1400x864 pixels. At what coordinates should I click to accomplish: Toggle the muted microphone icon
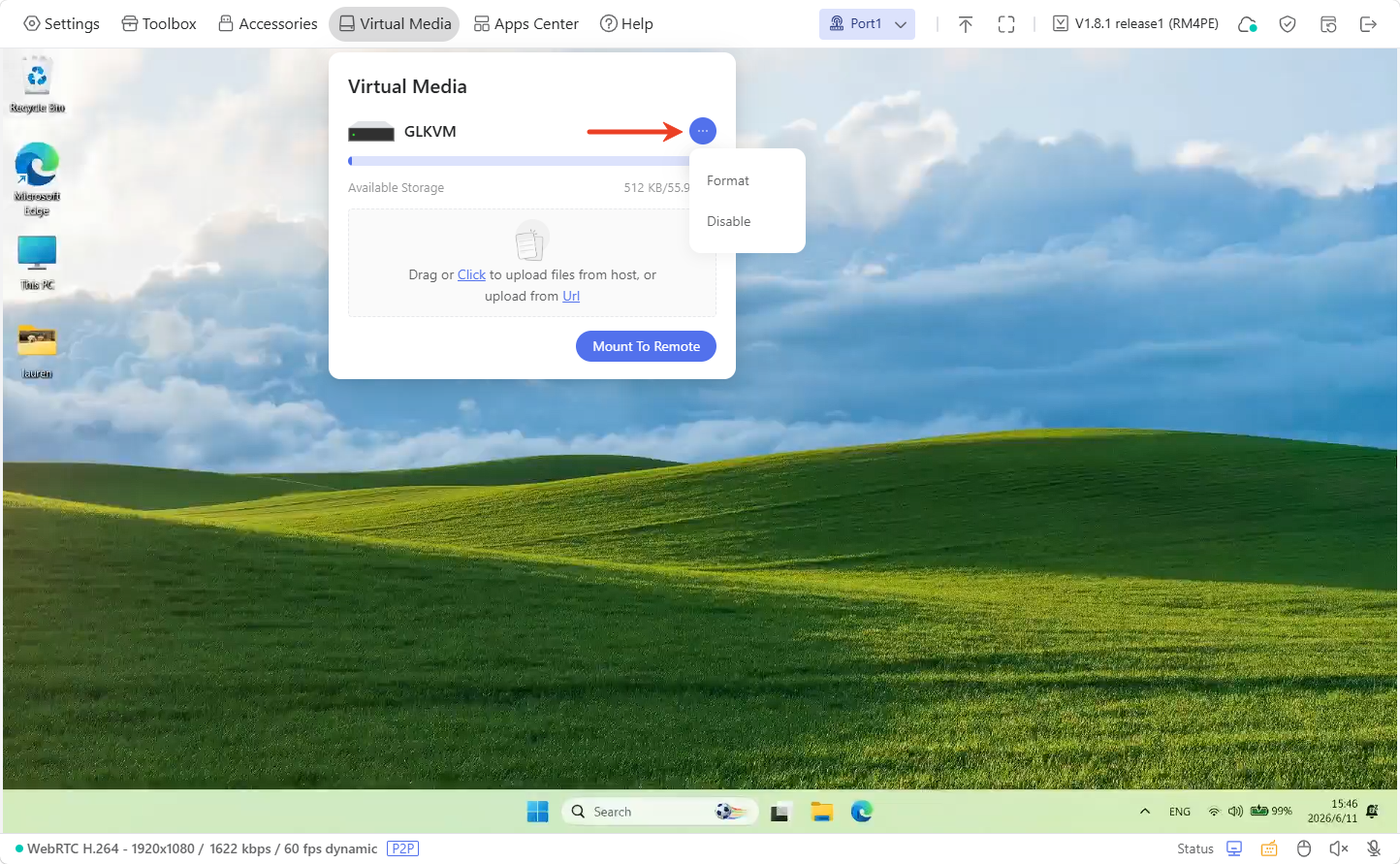pos(1374,848)
